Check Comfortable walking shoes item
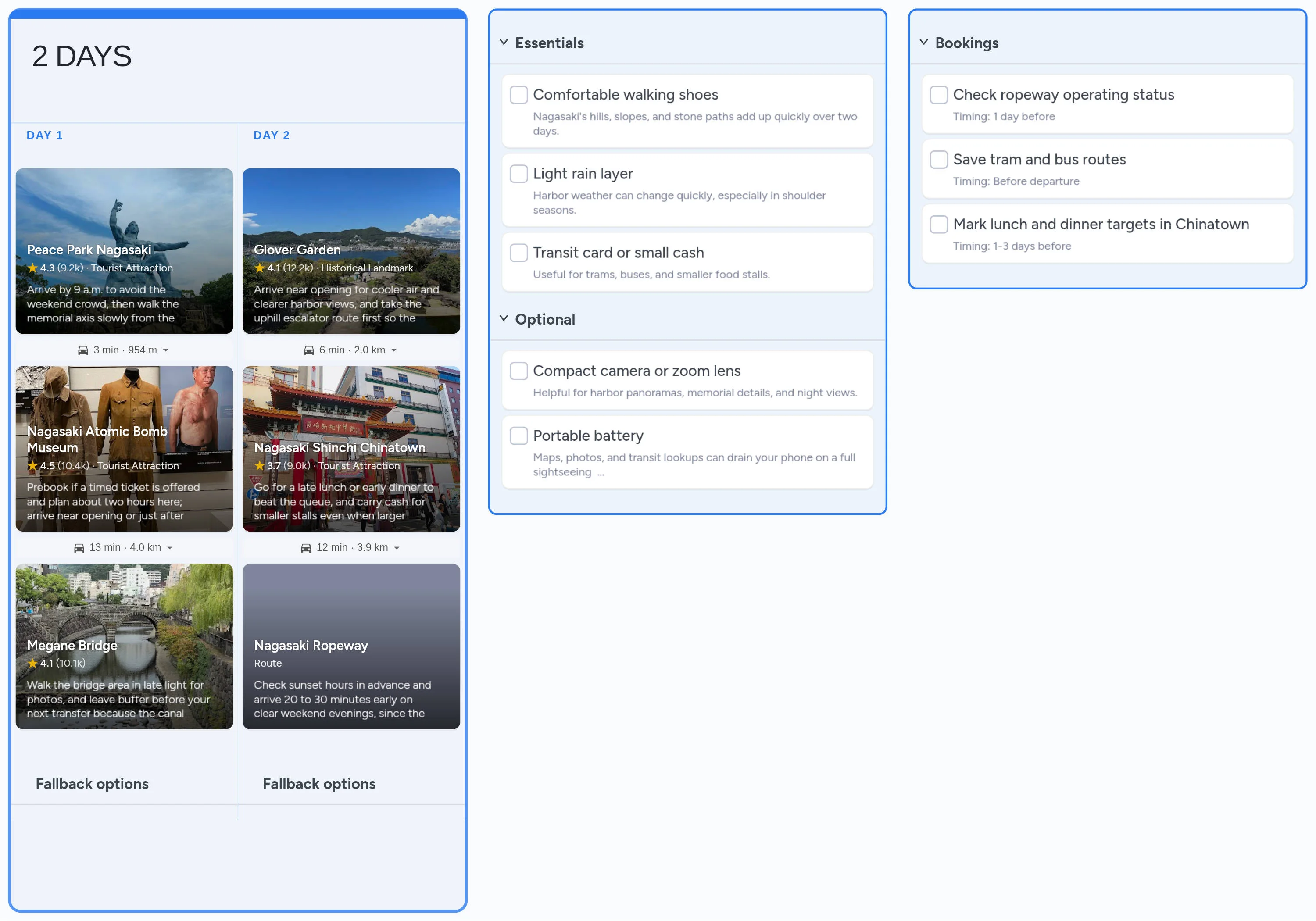The width and height of the screenshot is (1316, 921). (x=519, y=95)
